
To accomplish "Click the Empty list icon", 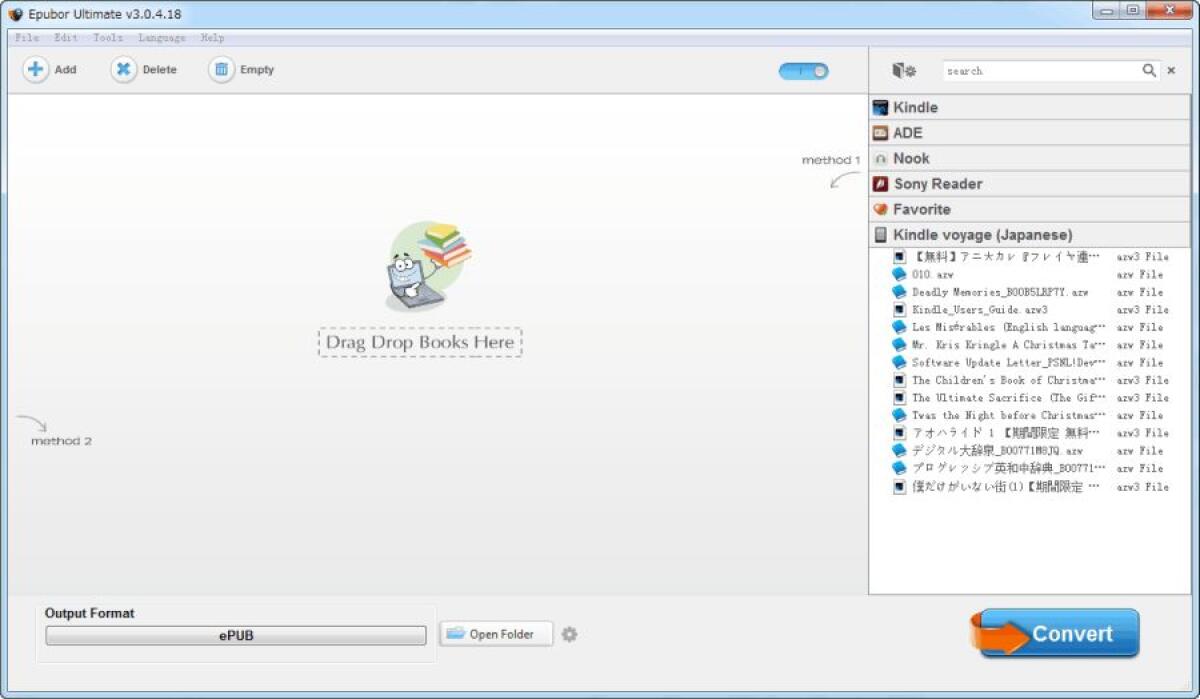I will (x=220, y=69).
